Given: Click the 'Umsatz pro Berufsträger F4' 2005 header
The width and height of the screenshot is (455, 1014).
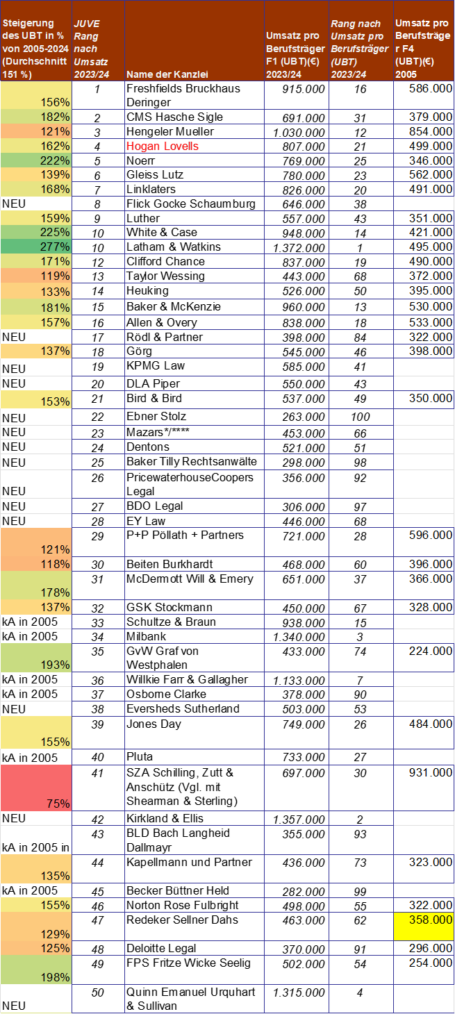Looking at the screenshot, I should 424,40.
